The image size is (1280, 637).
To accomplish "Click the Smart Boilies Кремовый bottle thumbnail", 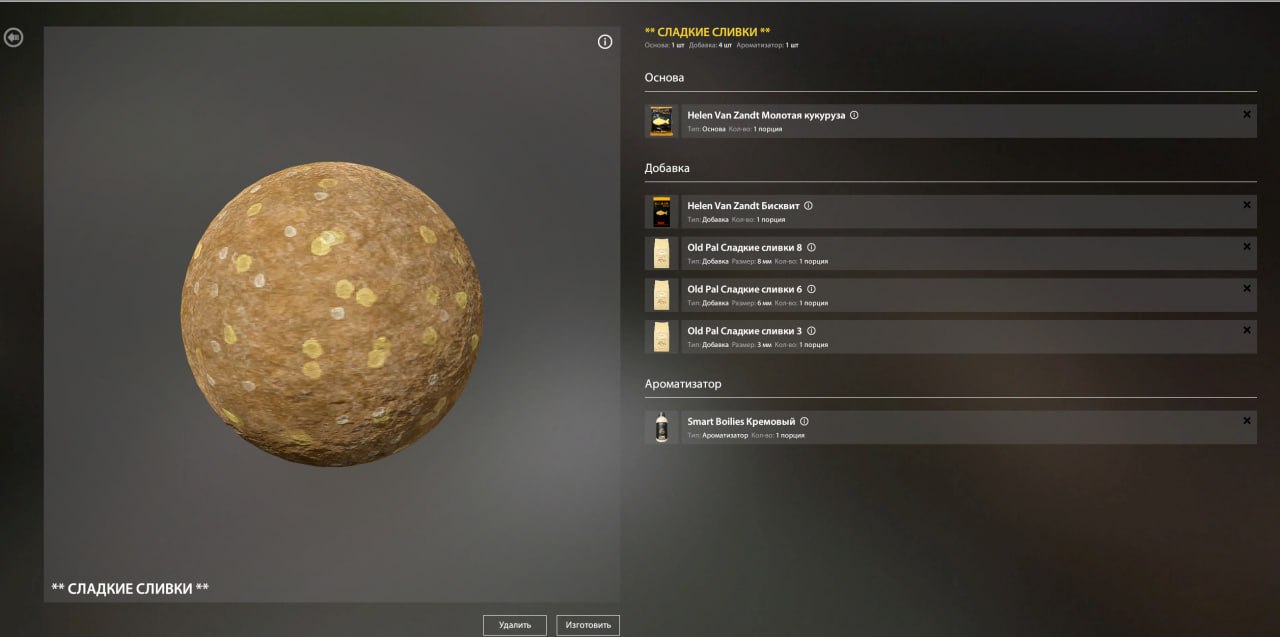I will [x=661, y=428].
